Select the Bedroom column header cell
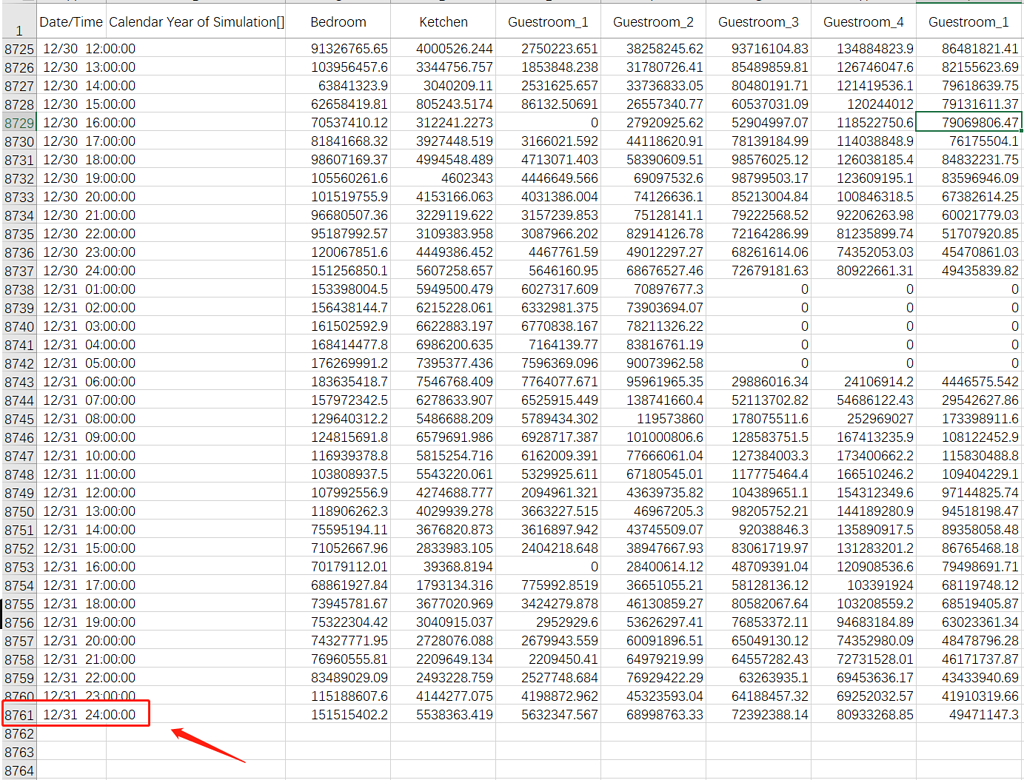 click(338, 22)
